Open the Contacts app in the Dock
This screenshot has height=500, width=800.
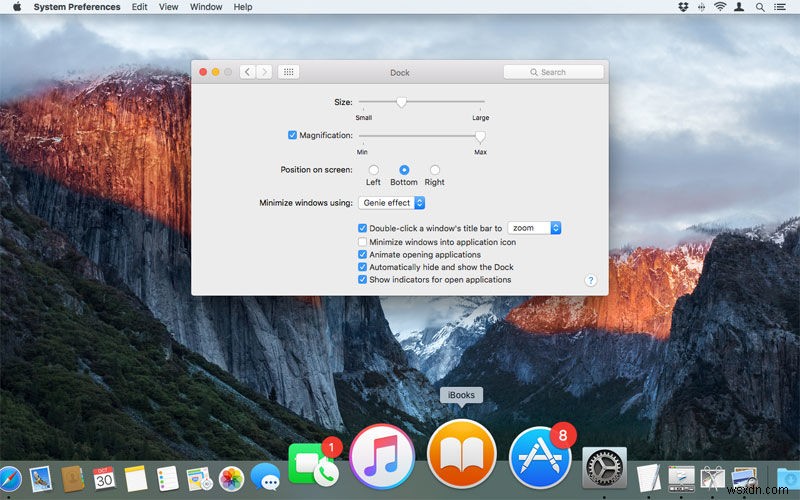click(x=72, y=479)
